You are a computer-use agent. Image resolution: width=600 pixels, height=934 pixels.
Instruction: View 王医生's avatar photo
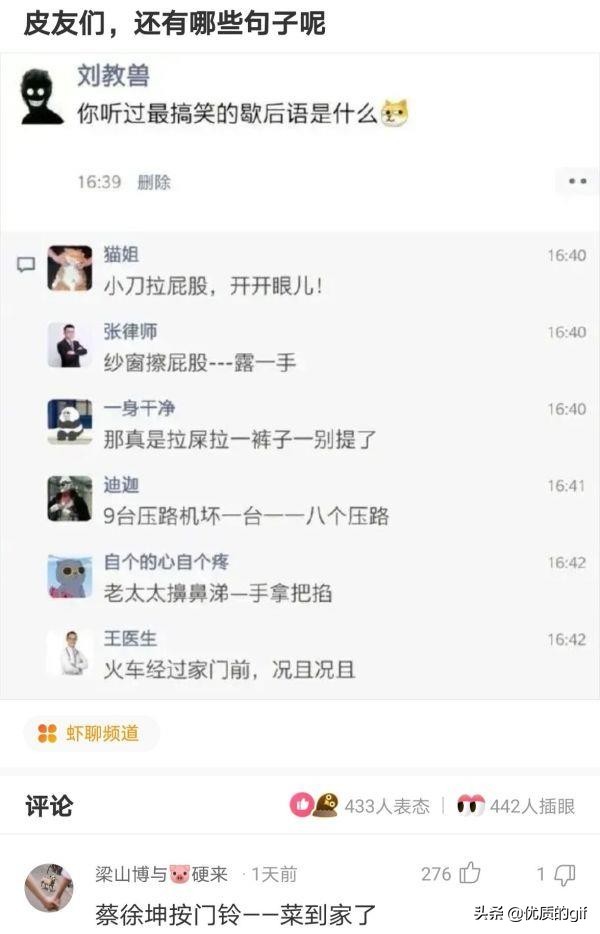coord(70,652)
